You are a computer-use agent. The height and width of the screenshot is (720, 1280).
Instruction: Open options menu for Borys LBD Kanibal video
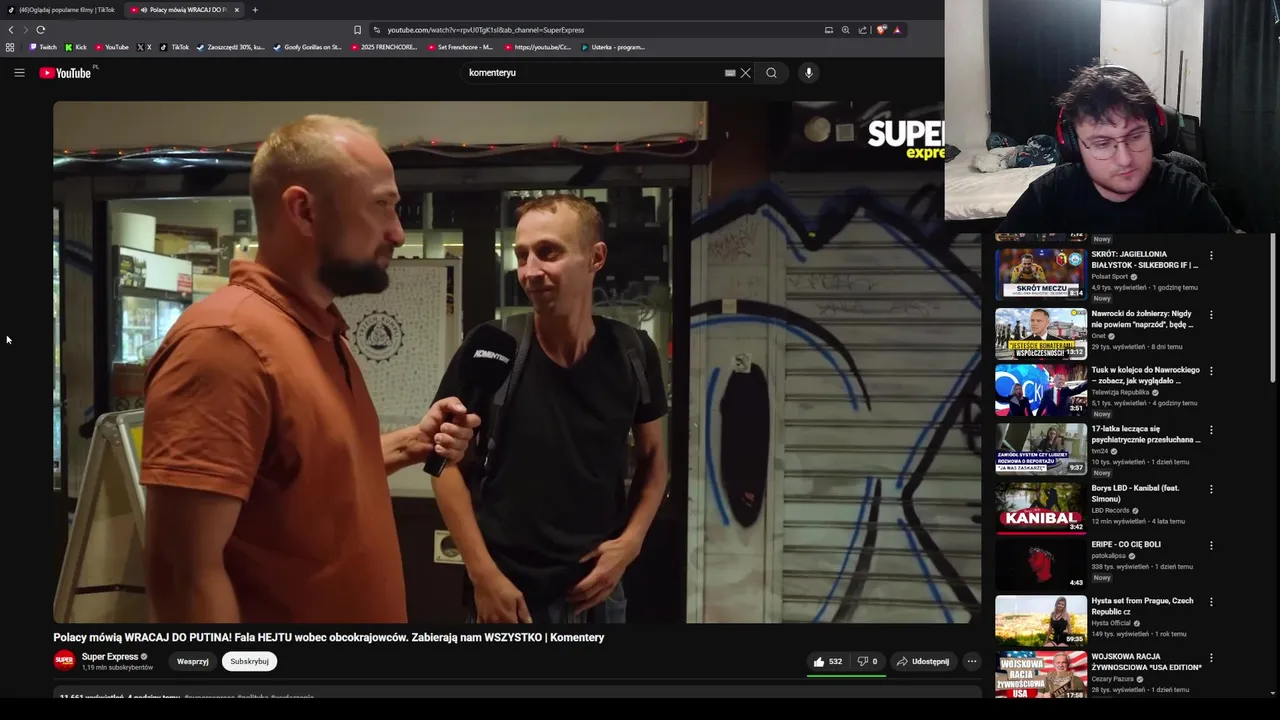pyautogui.click(x=1211, y=490)
